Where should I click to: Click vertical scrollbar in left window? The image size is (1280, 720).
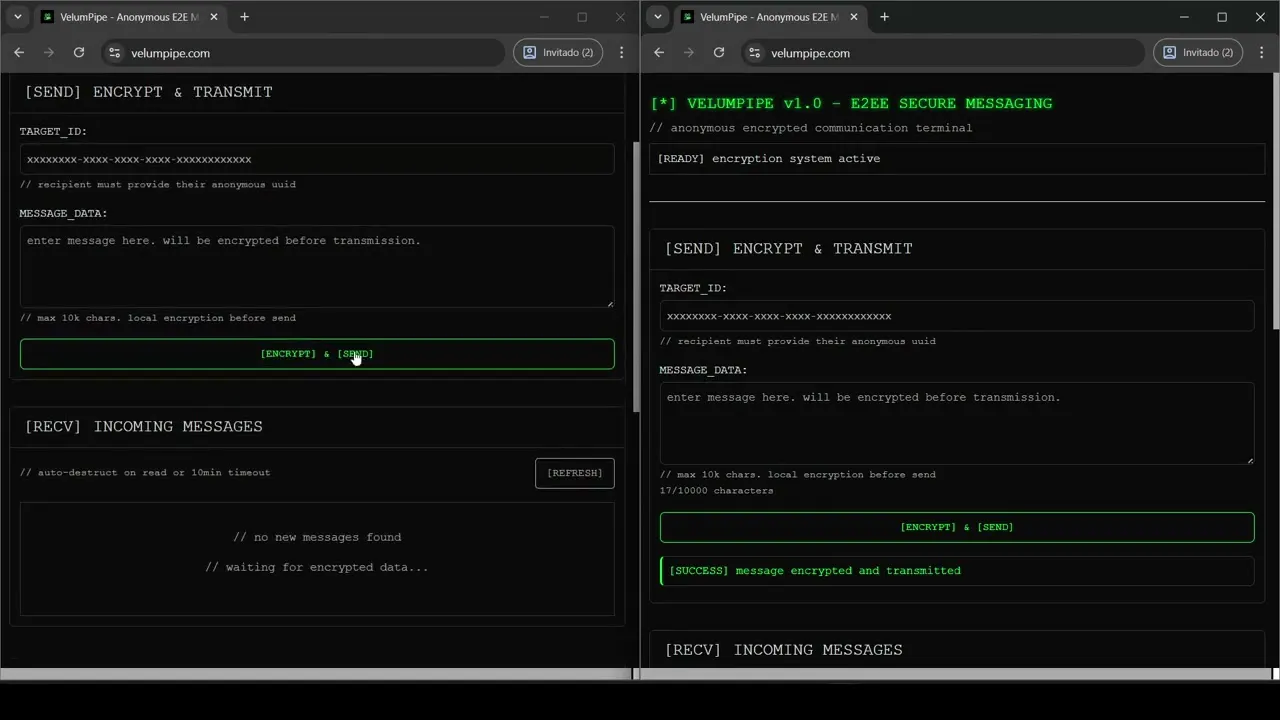coord(636,277)
